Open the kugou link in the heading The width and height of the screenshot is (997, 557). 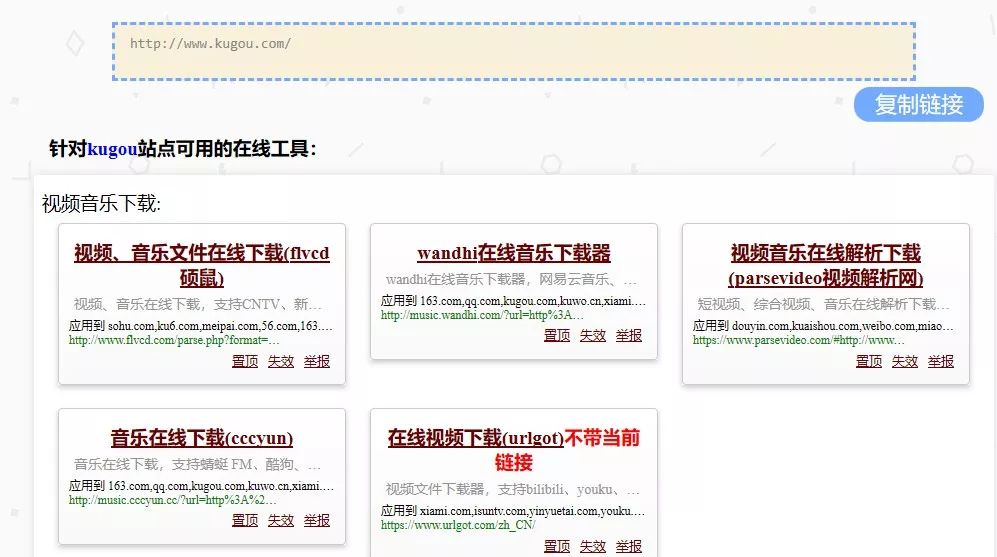click(x=112, y=149)
